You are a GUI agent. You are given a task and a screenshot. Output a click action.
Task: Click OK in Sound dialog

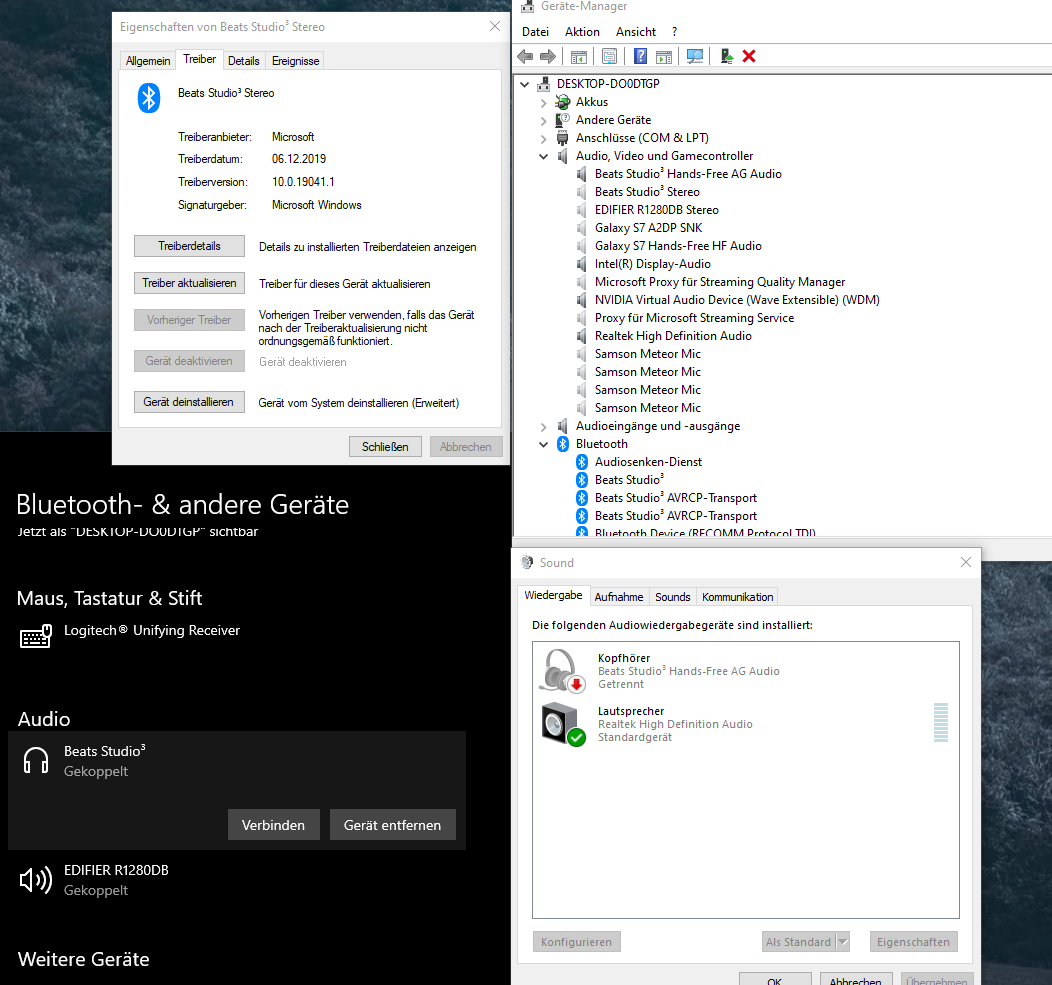click(775, 980)
